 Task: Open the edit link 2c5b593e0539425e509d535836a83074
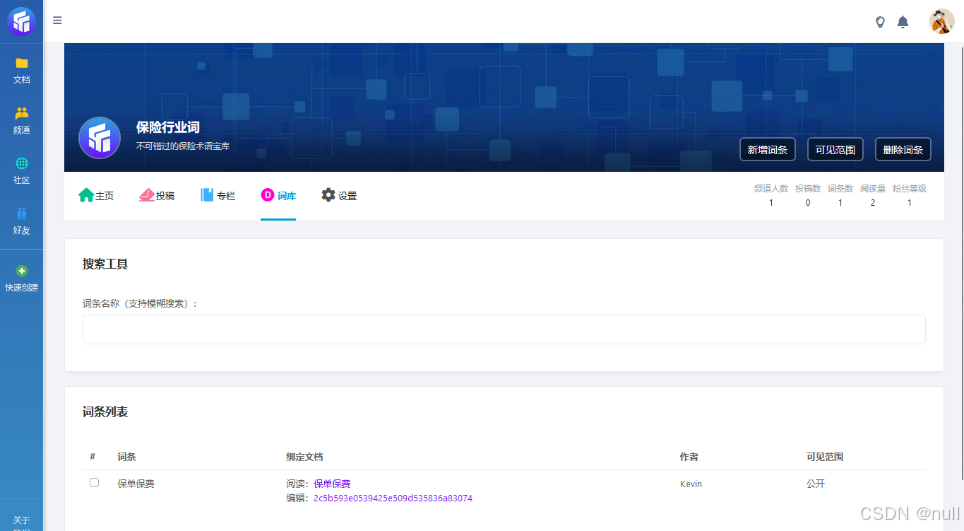click(393, 498)
